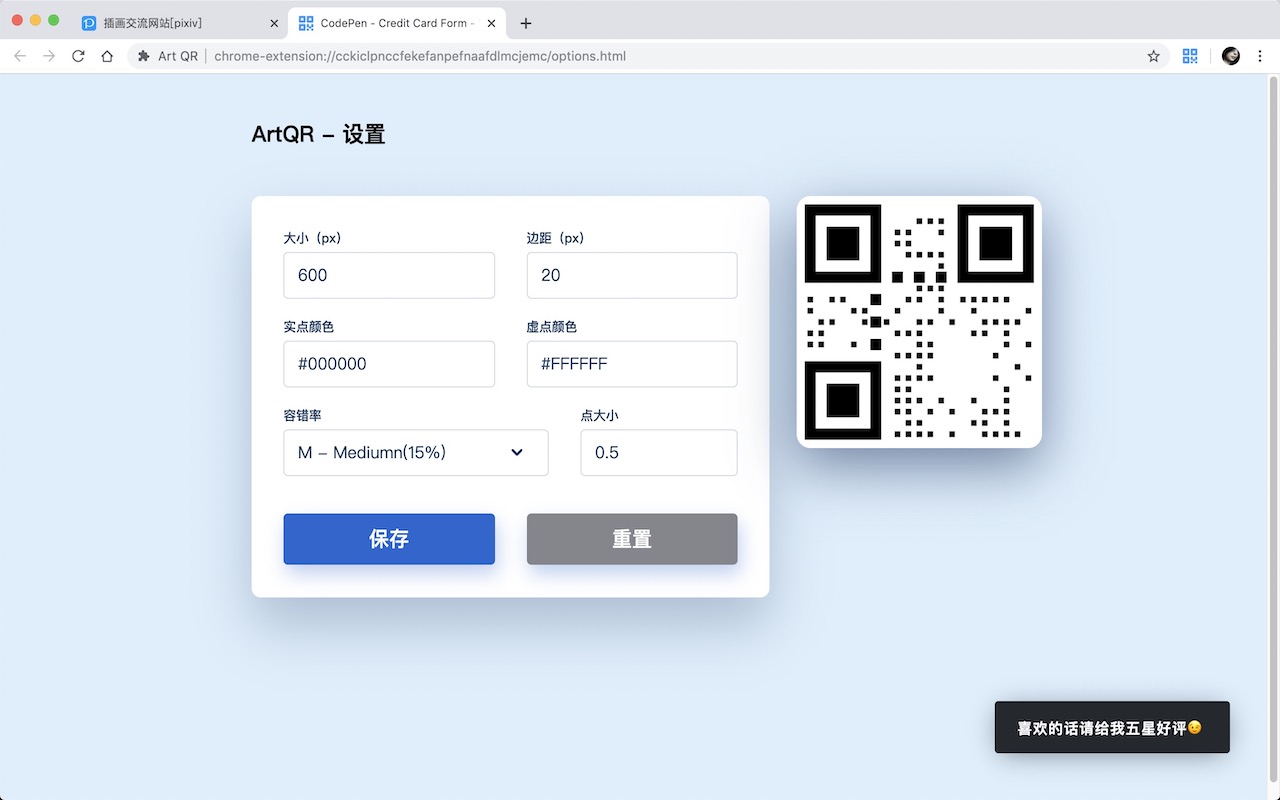Click the 点大小 label

[x=599, y=415]
